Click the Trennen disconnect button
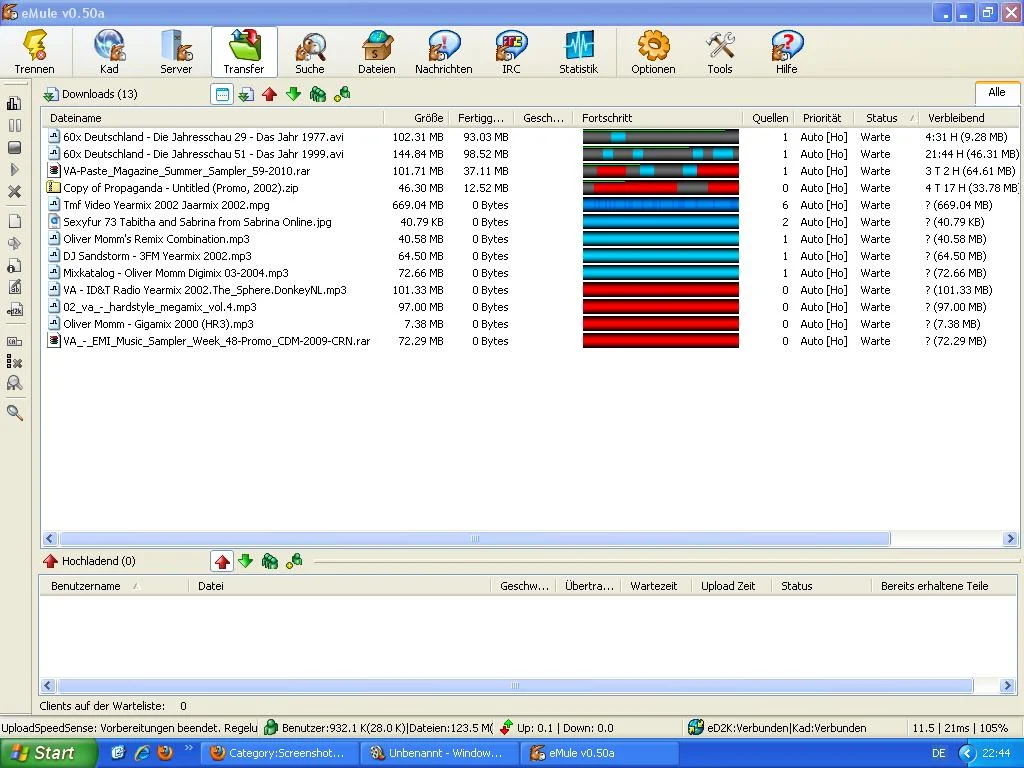 [35, 51]
